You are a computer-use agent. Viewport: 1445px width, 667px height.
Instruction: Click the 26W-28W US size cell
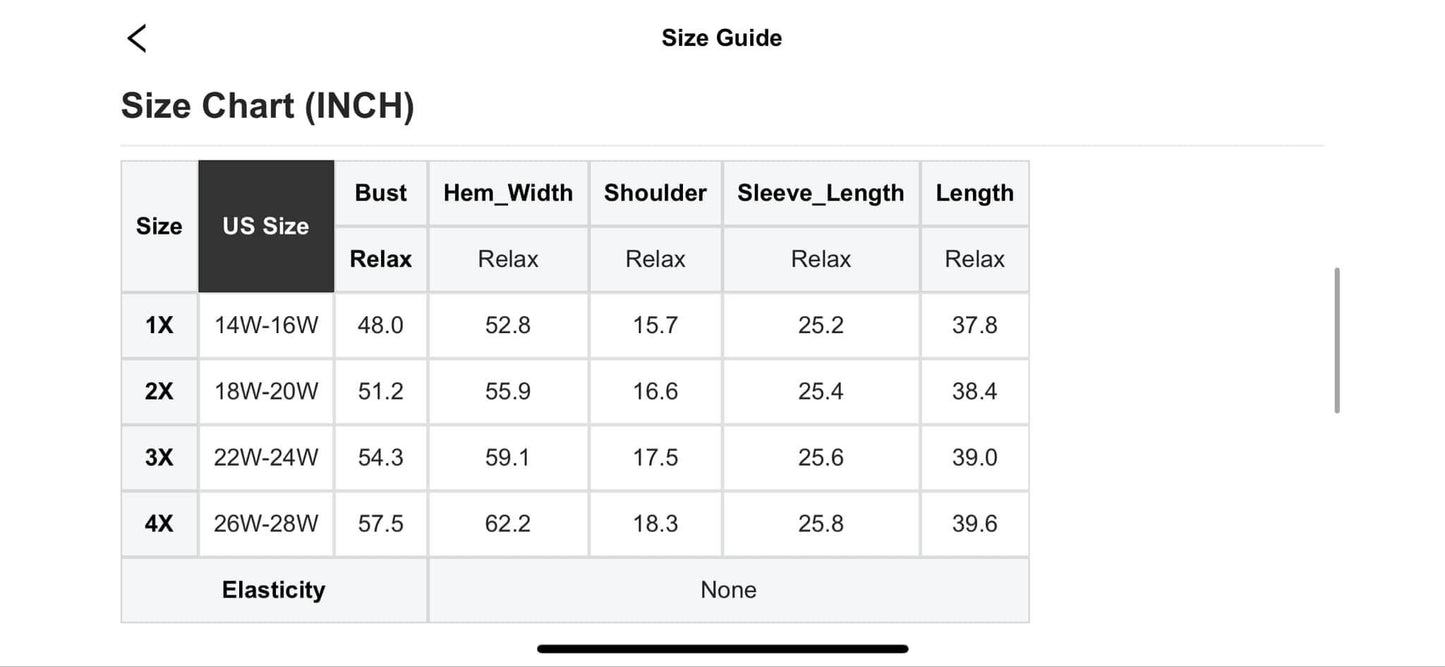point(266,523)
